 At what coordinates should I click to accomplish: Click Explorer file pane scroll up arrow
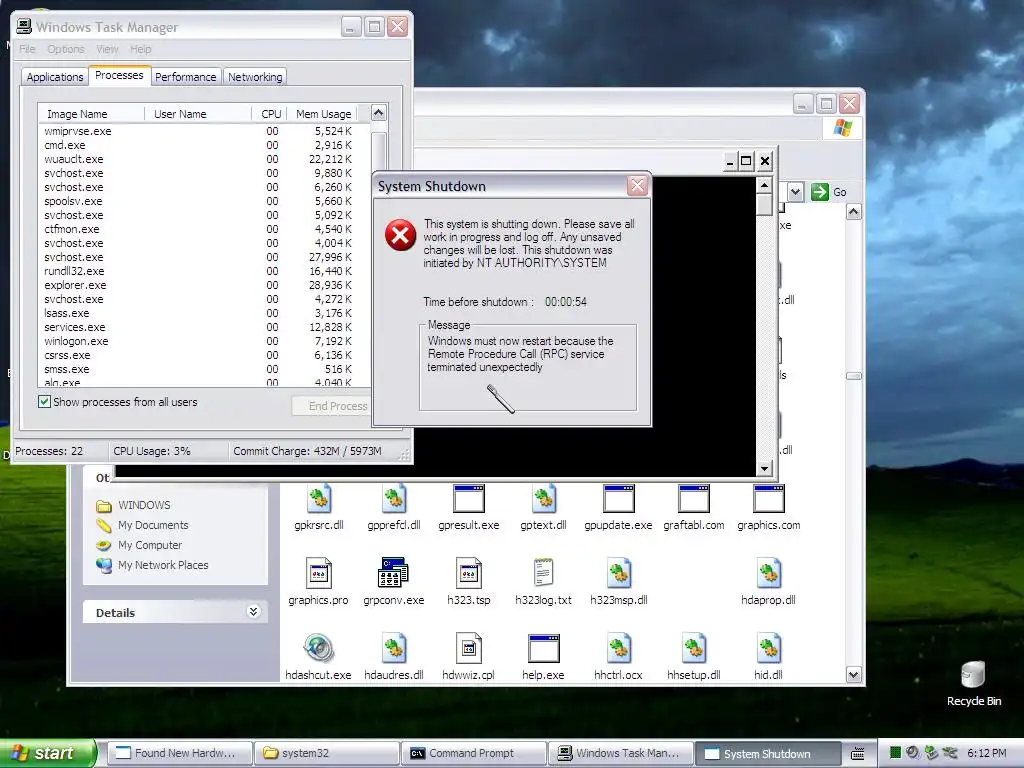point(854,212)
